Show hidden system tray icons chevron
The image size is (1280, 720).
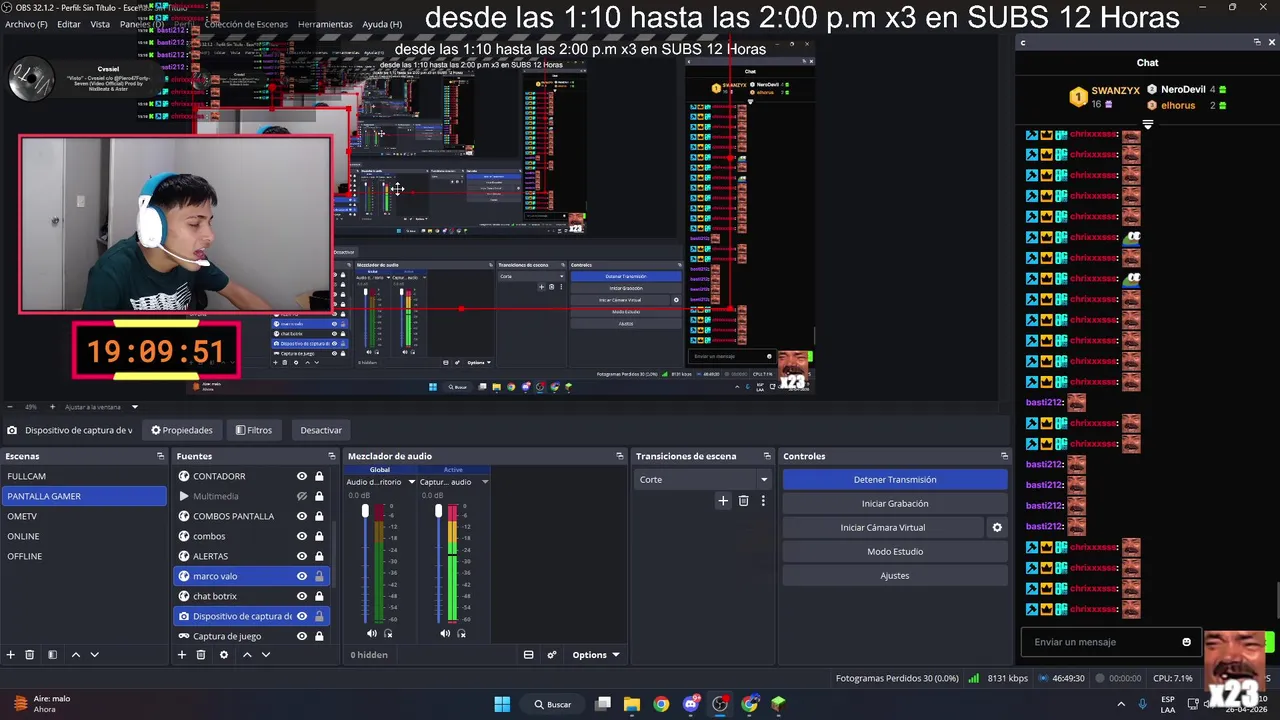tap(1121, 704)
